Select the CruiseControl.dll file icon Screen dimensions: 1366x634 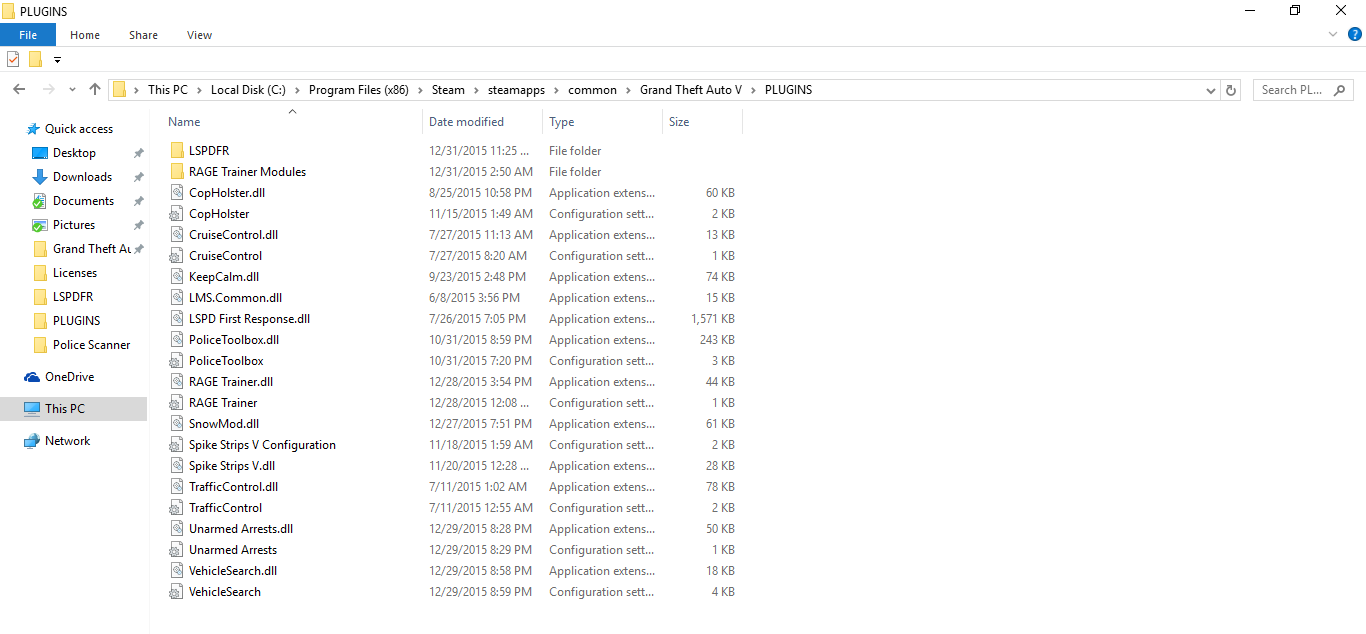[177, 235]
